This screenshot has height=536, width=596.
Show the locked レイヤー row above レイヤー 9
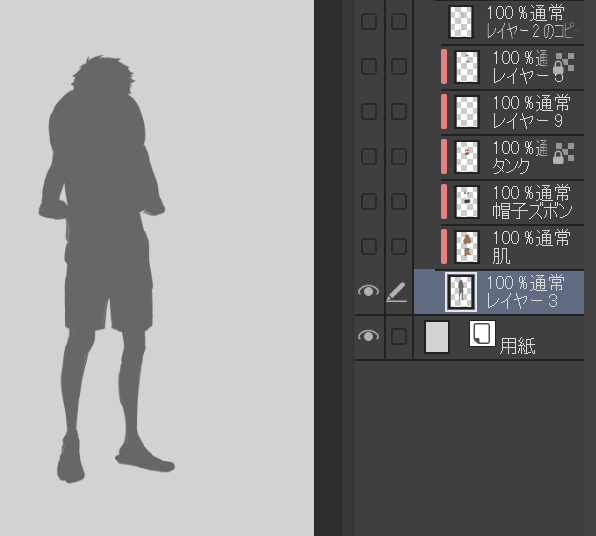(369, 66)
